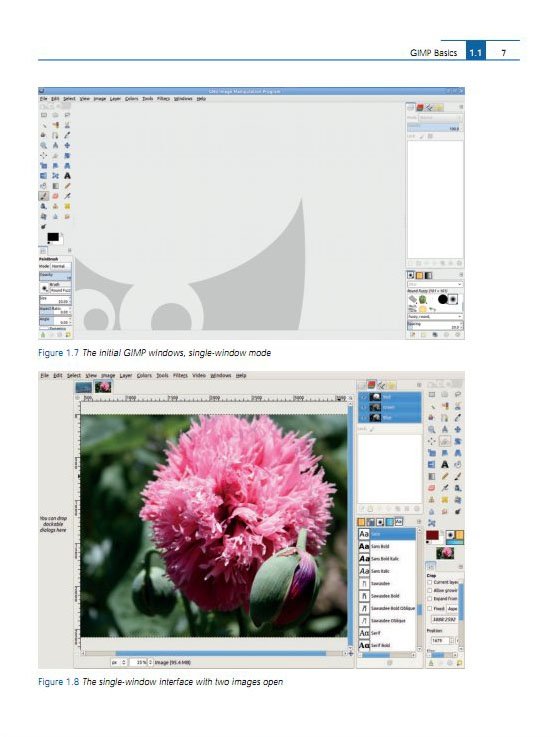Open the Fixed aspect ratio dropdown in Figure 1.8
Screen dimensions: 557x737
(x=452, y=609)
